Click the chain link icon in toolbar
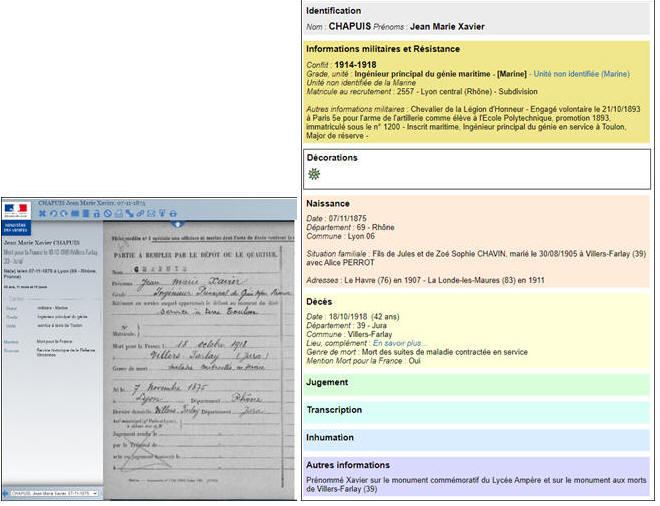The image size is (660, 506). [140, 213]
